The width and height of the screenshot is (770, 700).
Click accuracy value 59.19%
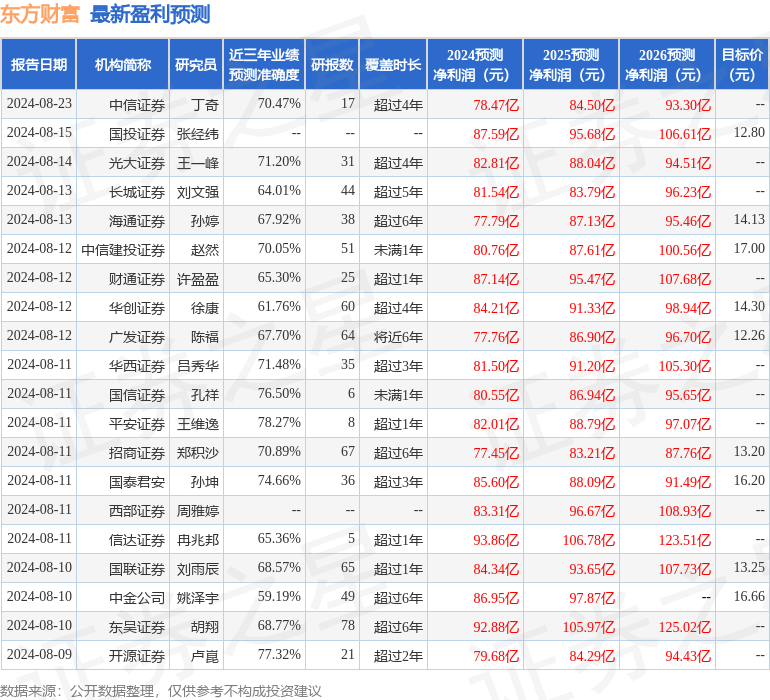(279, 596)
